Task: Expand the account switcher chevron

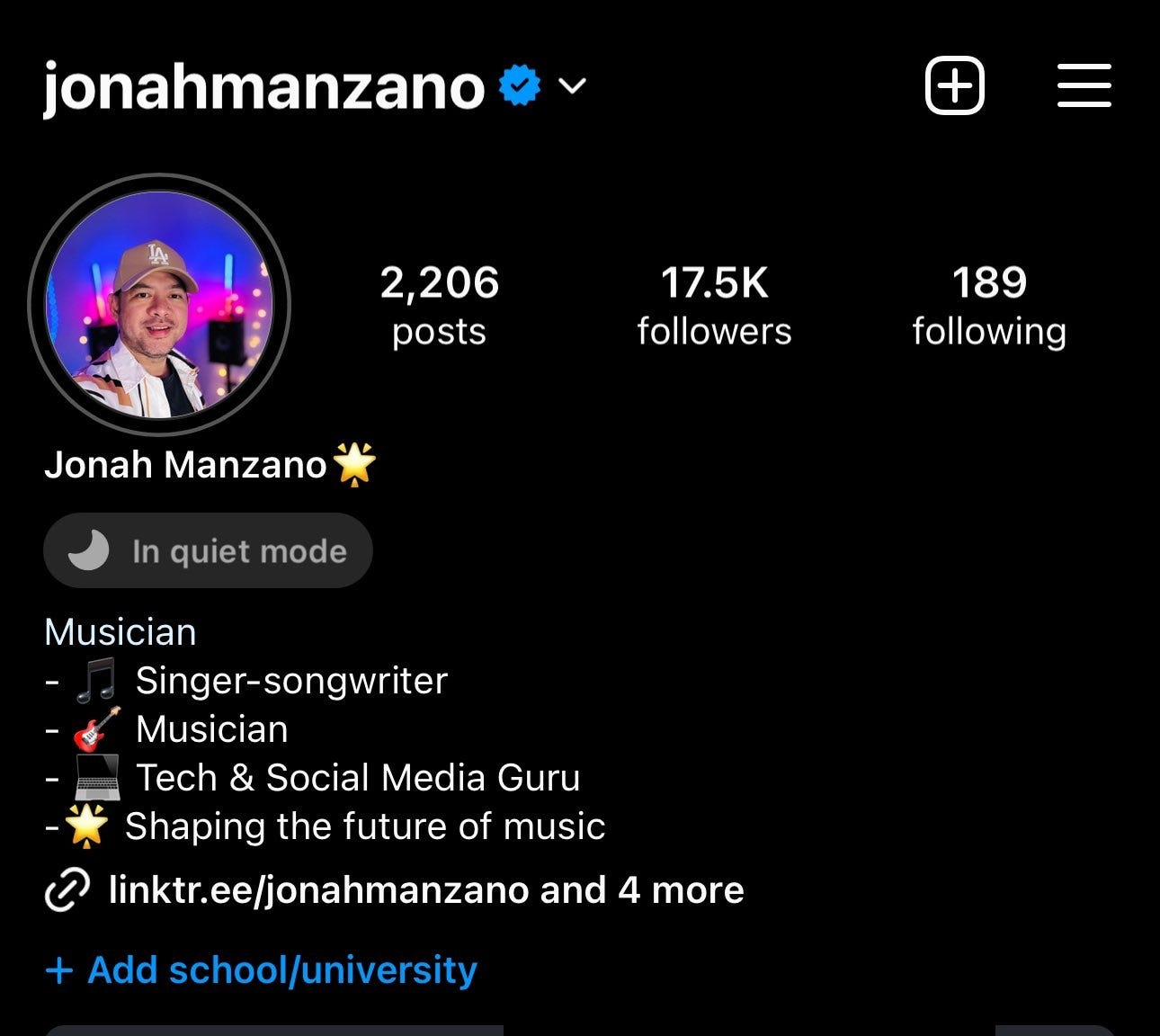Action: [x=572, y=86]
